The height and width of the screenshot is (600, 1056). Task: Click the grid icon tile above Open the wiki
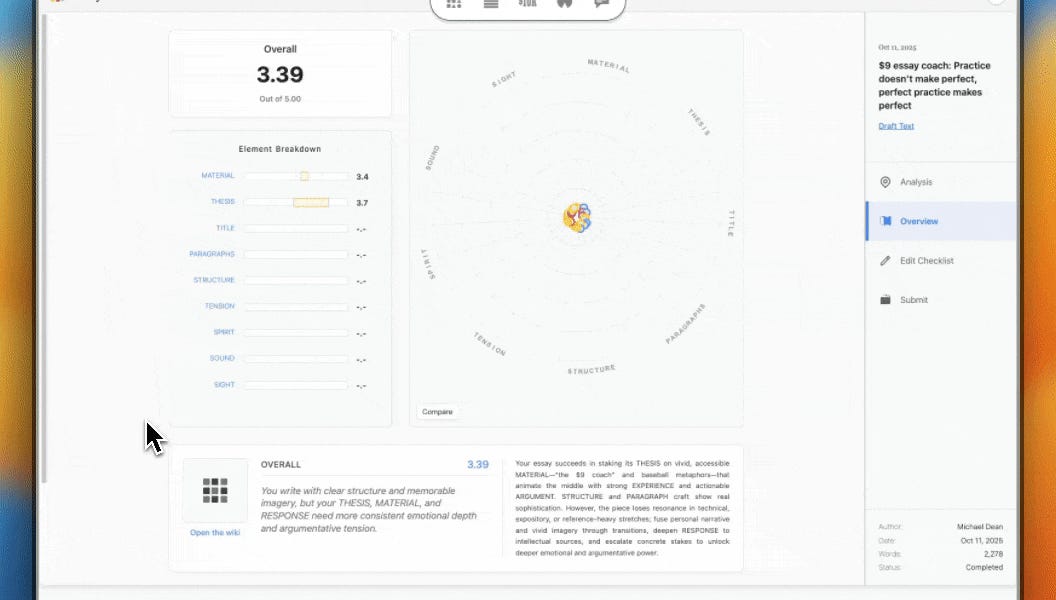215,490
